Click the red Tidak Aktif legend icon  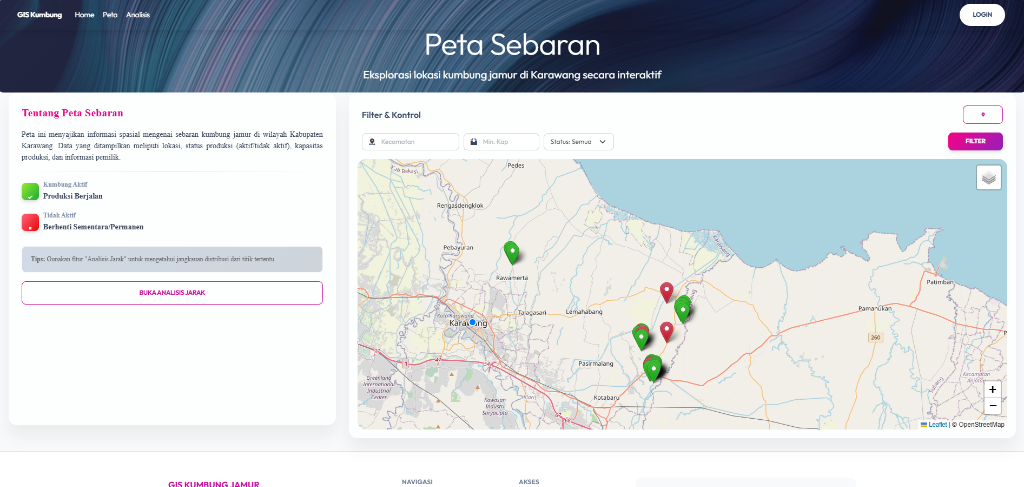point(30,223)
